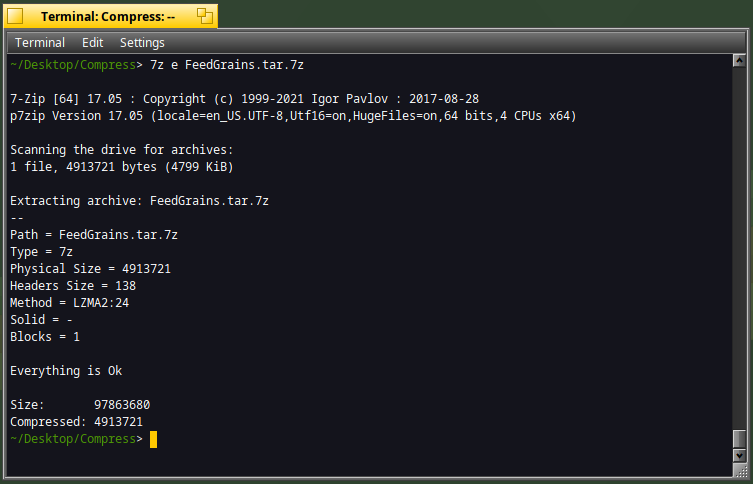Click the "Solid = -" line
Screen dimensions: 753x484
click(41, 319)
